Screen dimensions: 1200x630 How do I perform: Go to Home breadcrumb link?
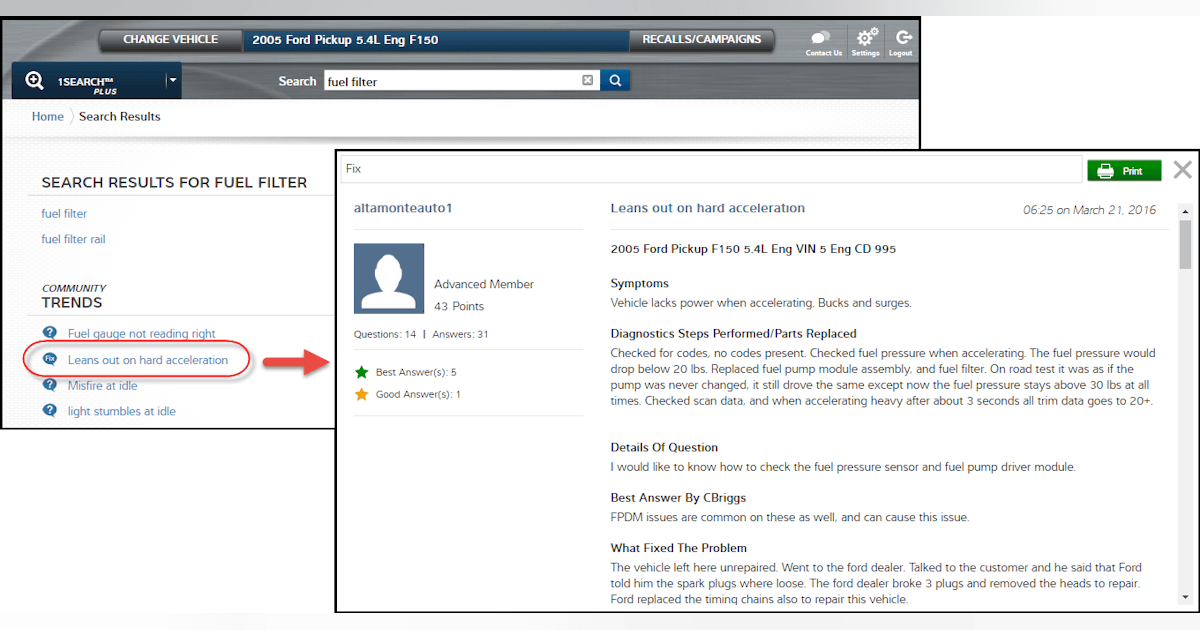coord(47,116)
